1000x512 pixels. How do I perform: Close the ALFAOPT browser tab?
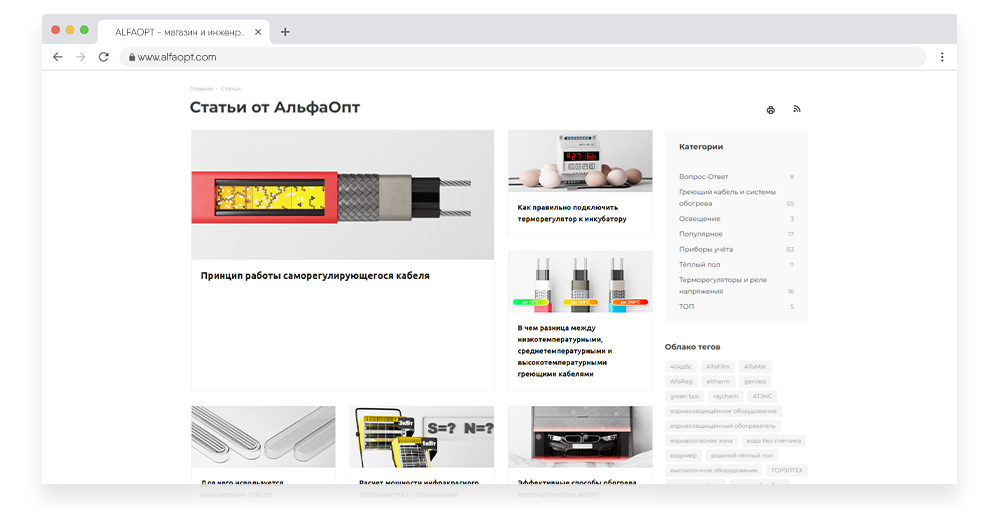coord(258,32)
